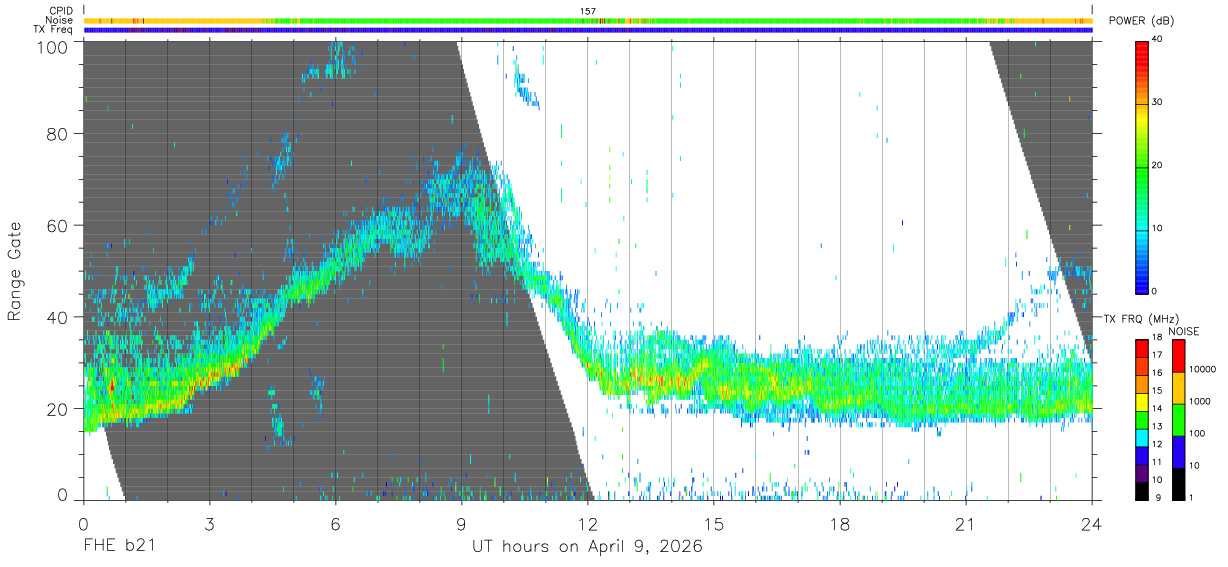Image resolution: width=1228 pixels, height=567 pixels.
Task: Click the NOISE legend title
Action: coord(1183,331)
